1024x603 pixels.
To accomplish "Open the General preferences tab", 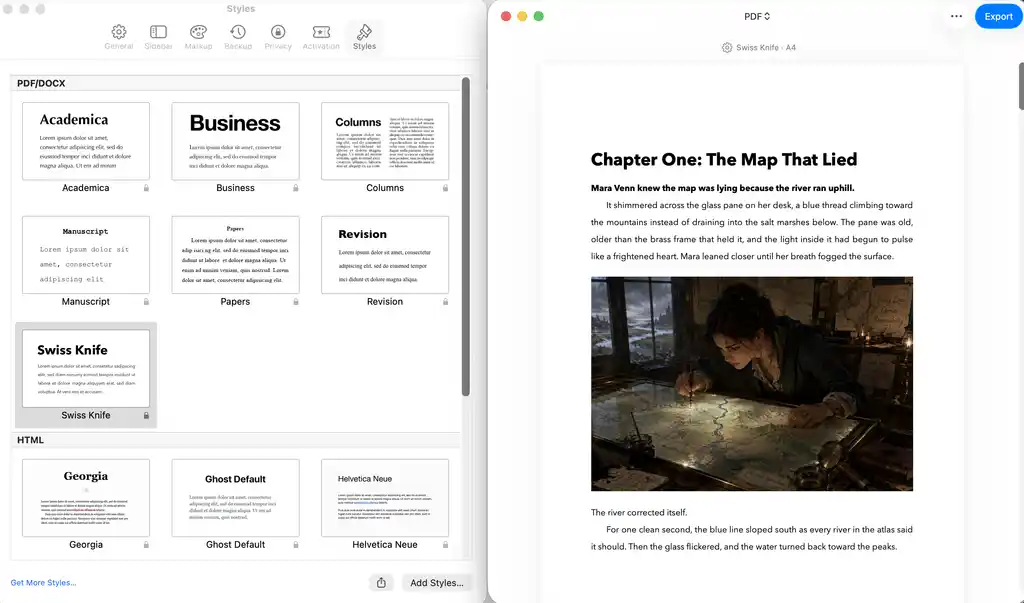I will [118, 37].
